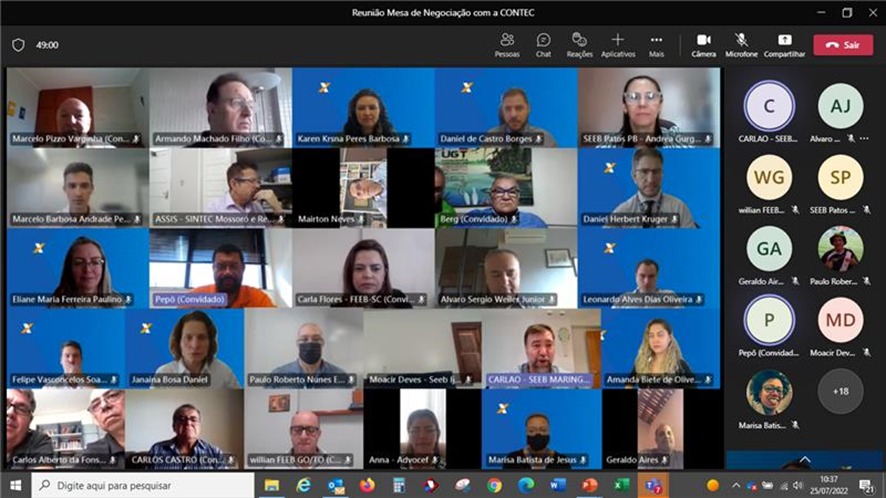Viewport: 886px width, 498px height.
Task: Open Google Chrome from the taskbar
Action: [494, 486]
